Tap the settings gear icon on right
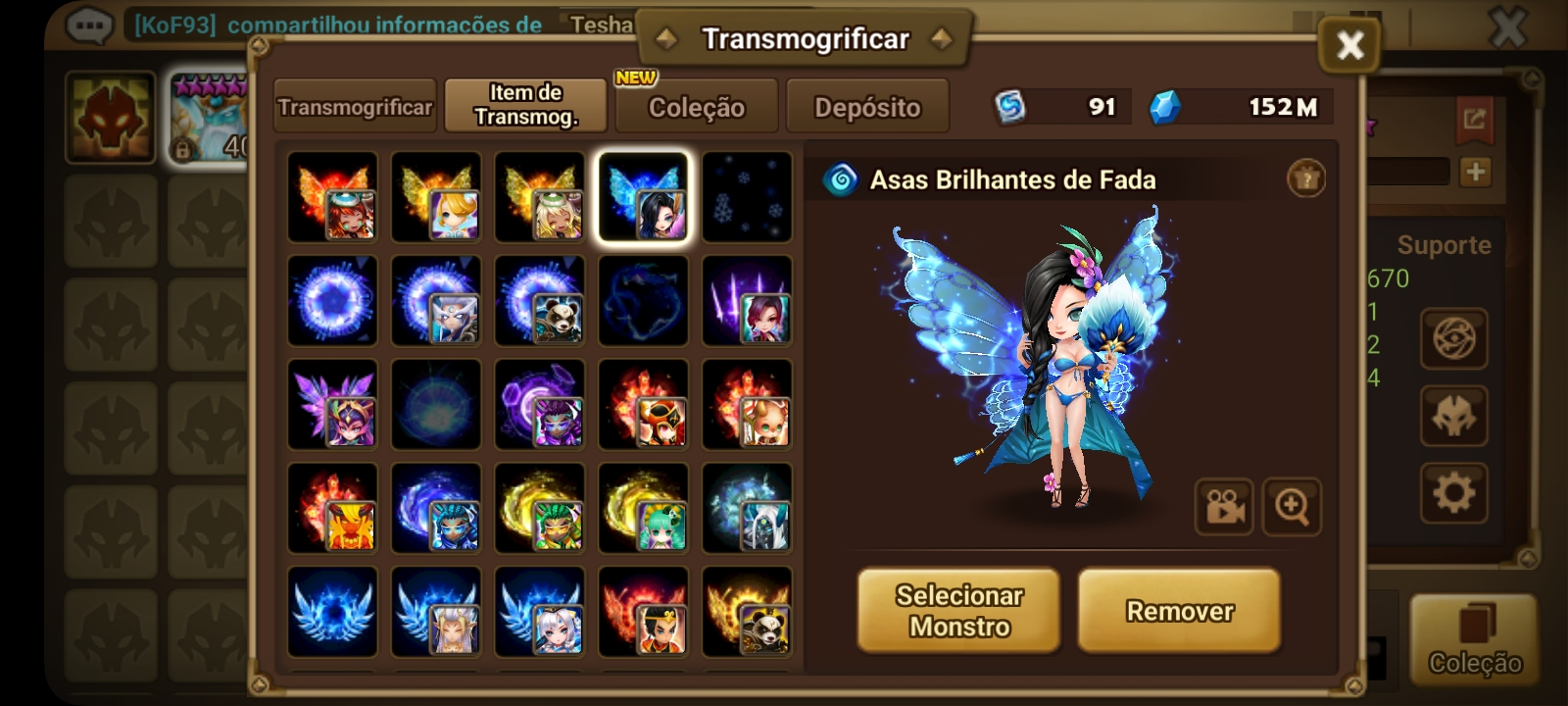1568x706 pixels. pyautogui.click(x=1453, y=493)
